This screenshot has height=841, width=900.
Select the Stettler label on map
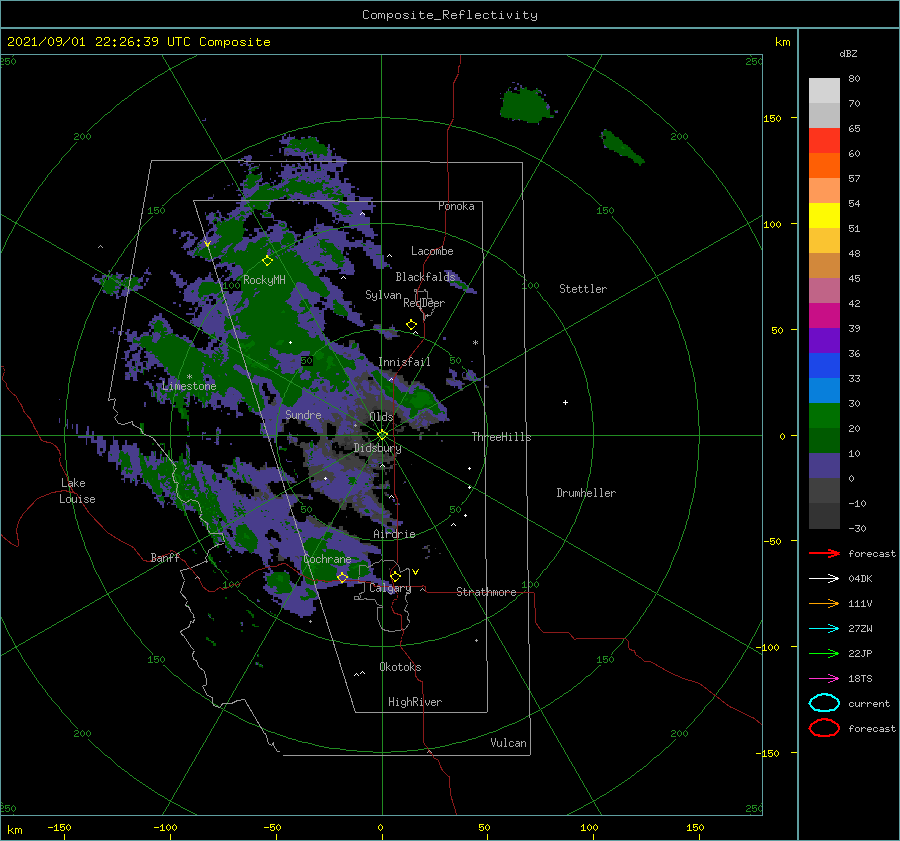(583, 289)
